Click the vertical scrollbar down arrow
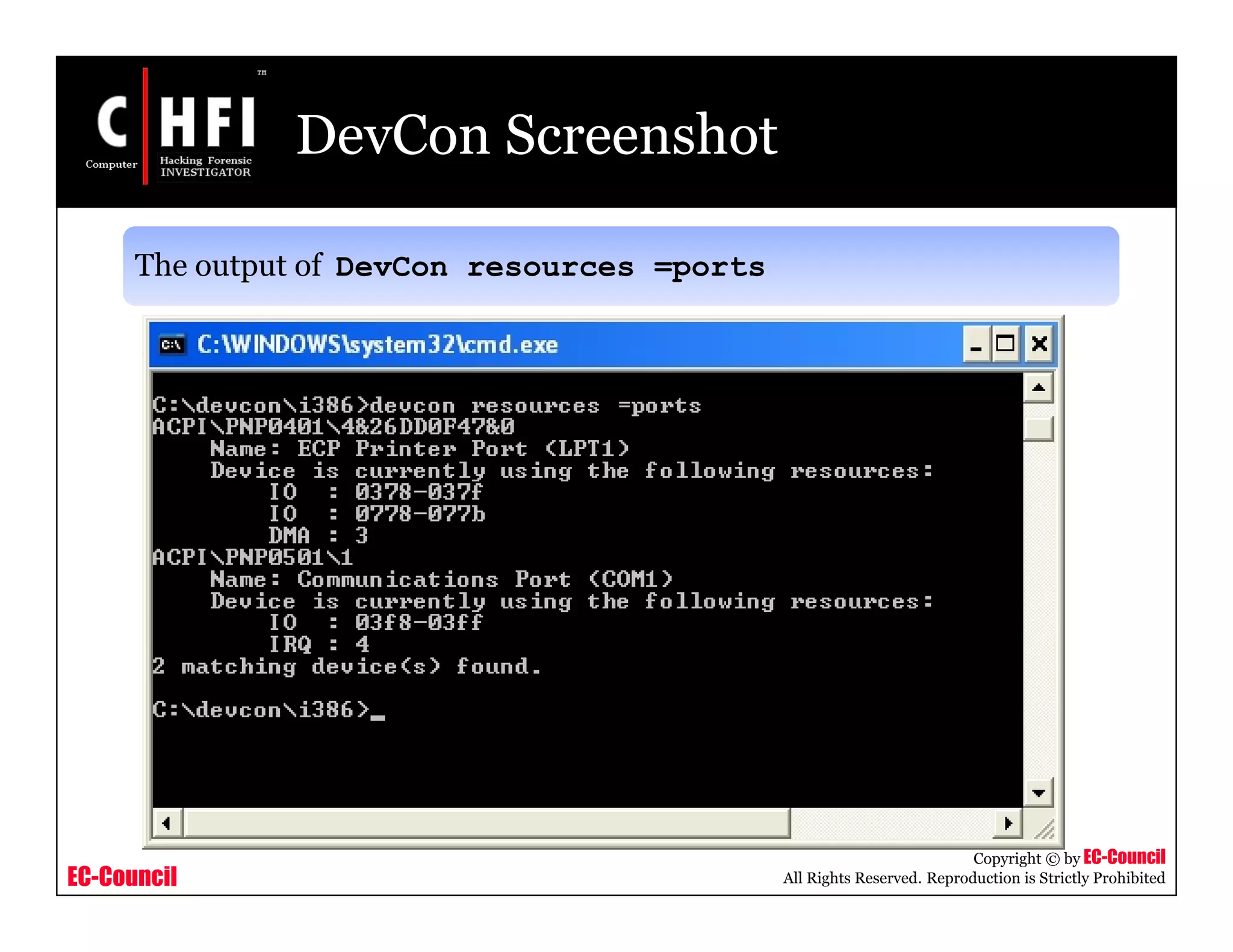The image size is (1233, 952). click(x=1039, y=793)
